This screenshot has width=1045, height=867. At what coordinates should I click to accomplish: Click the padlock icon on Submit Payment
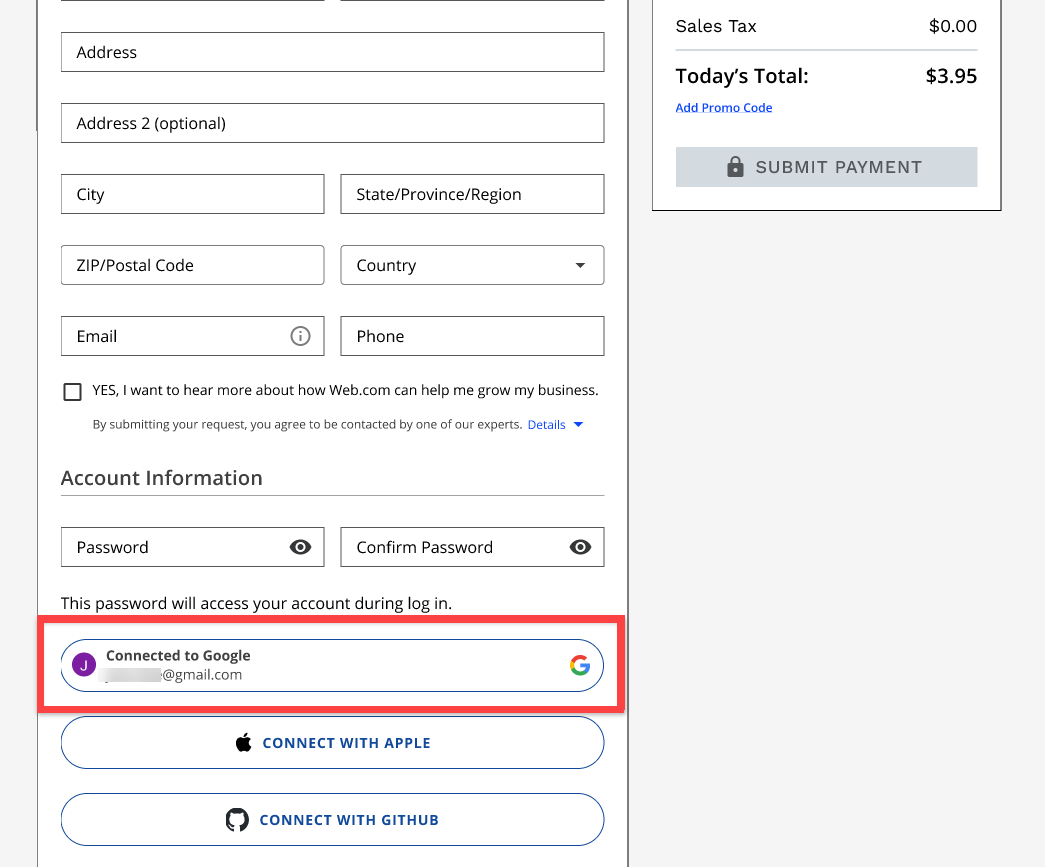pos(735,166)
